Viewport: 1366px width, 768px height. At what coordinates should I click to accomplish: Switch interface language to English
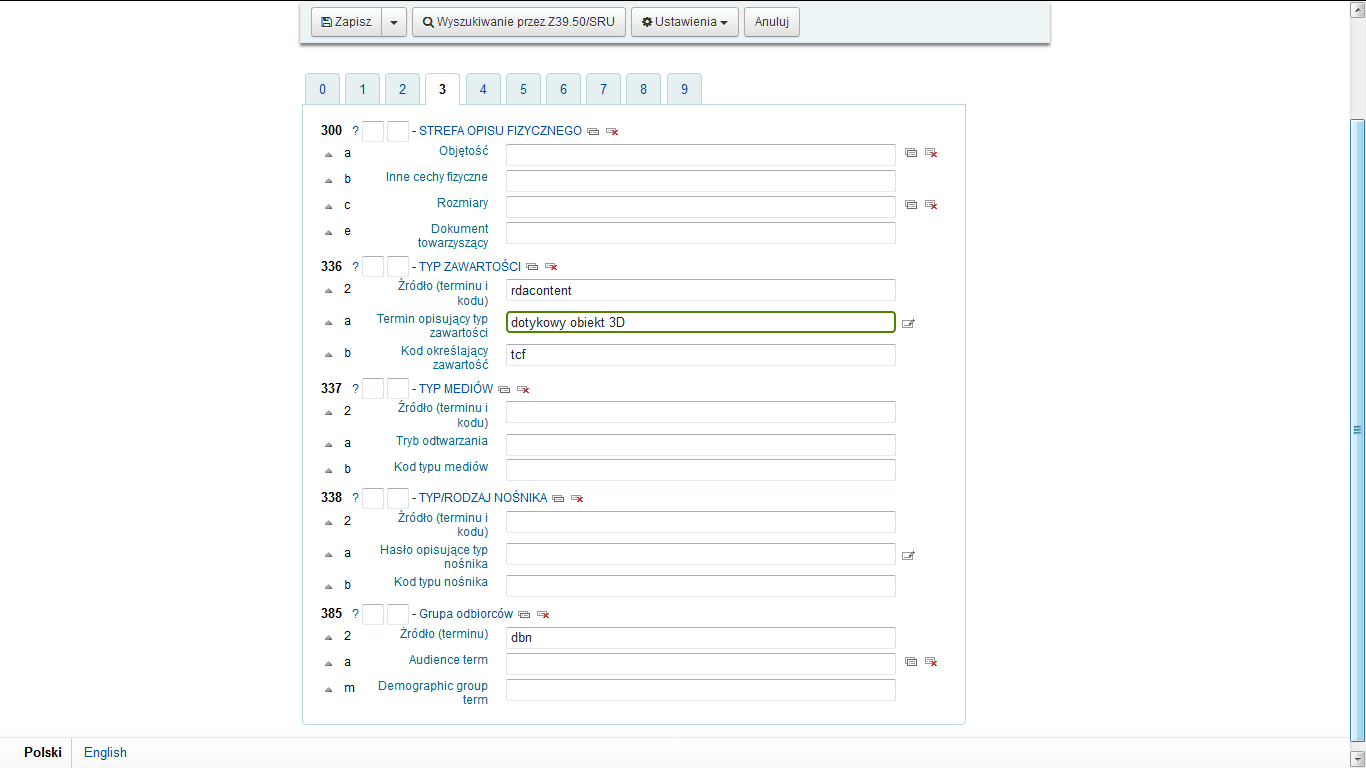click(105, 752)
